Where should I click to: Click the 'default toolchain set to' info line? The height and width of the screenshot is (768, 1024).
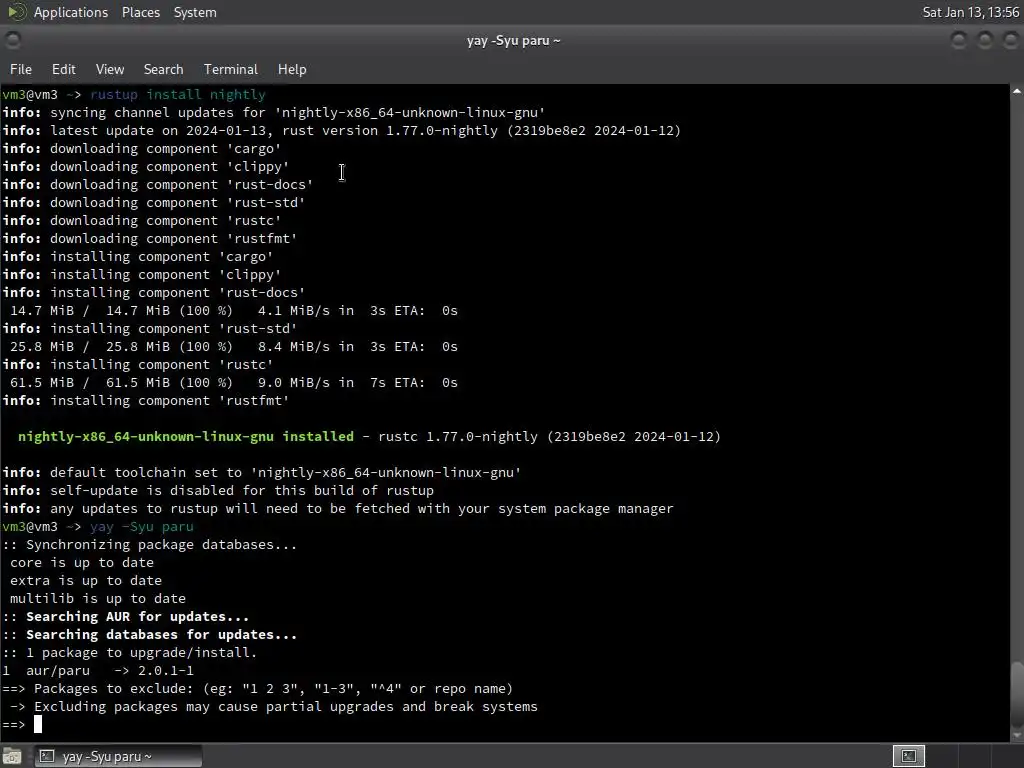coord(261,472)
